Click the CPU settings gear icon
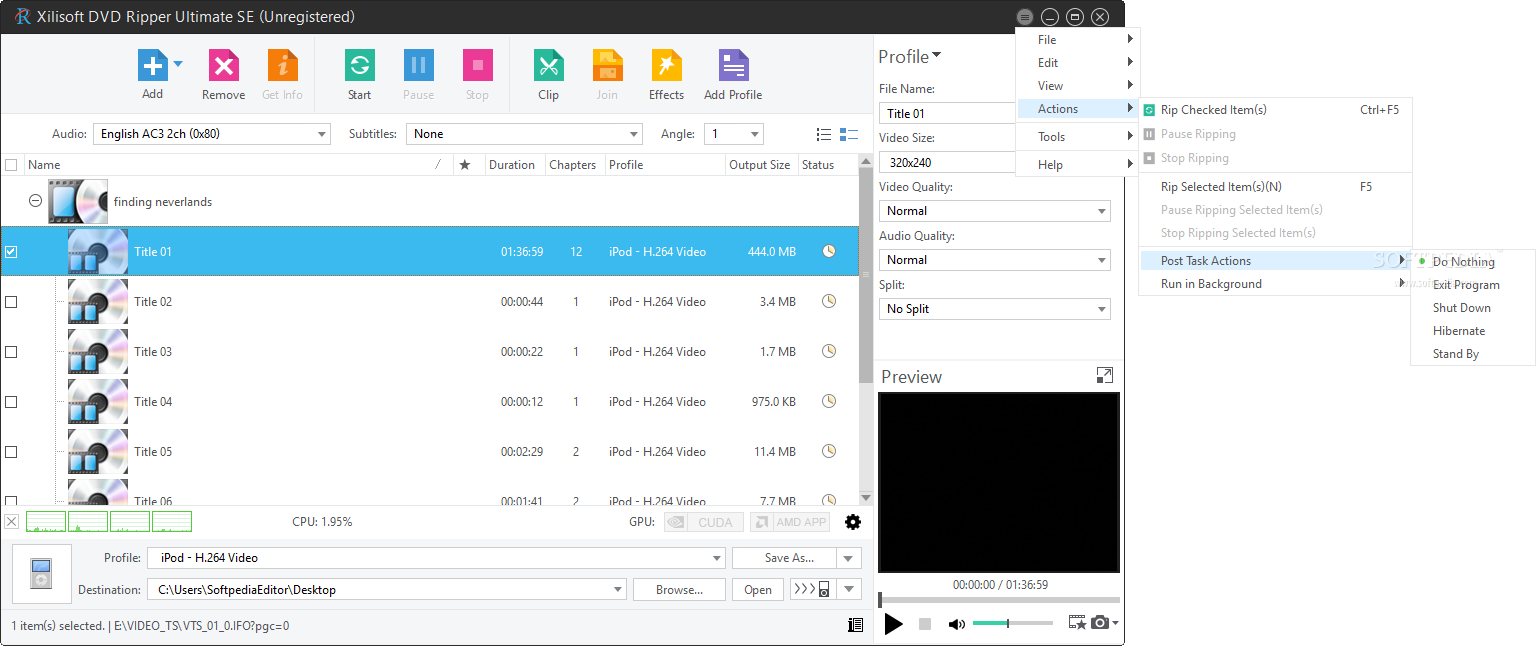 coord(853,522)
